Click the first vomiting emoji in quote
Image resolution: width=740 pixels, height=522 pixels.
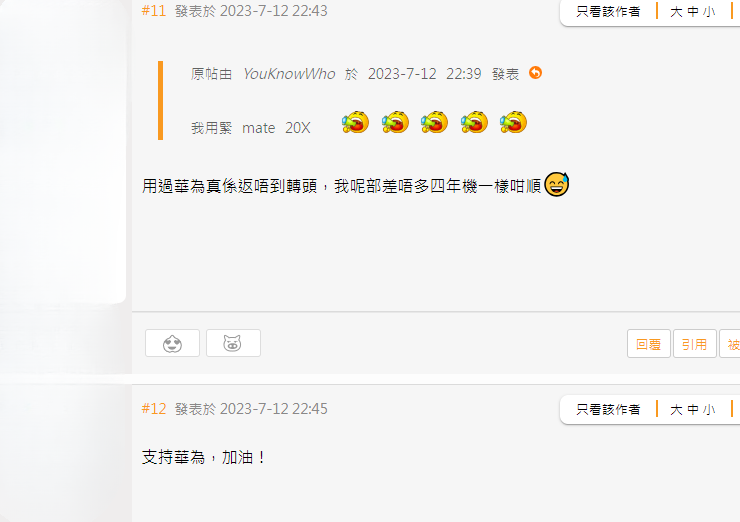click(355, 122)
